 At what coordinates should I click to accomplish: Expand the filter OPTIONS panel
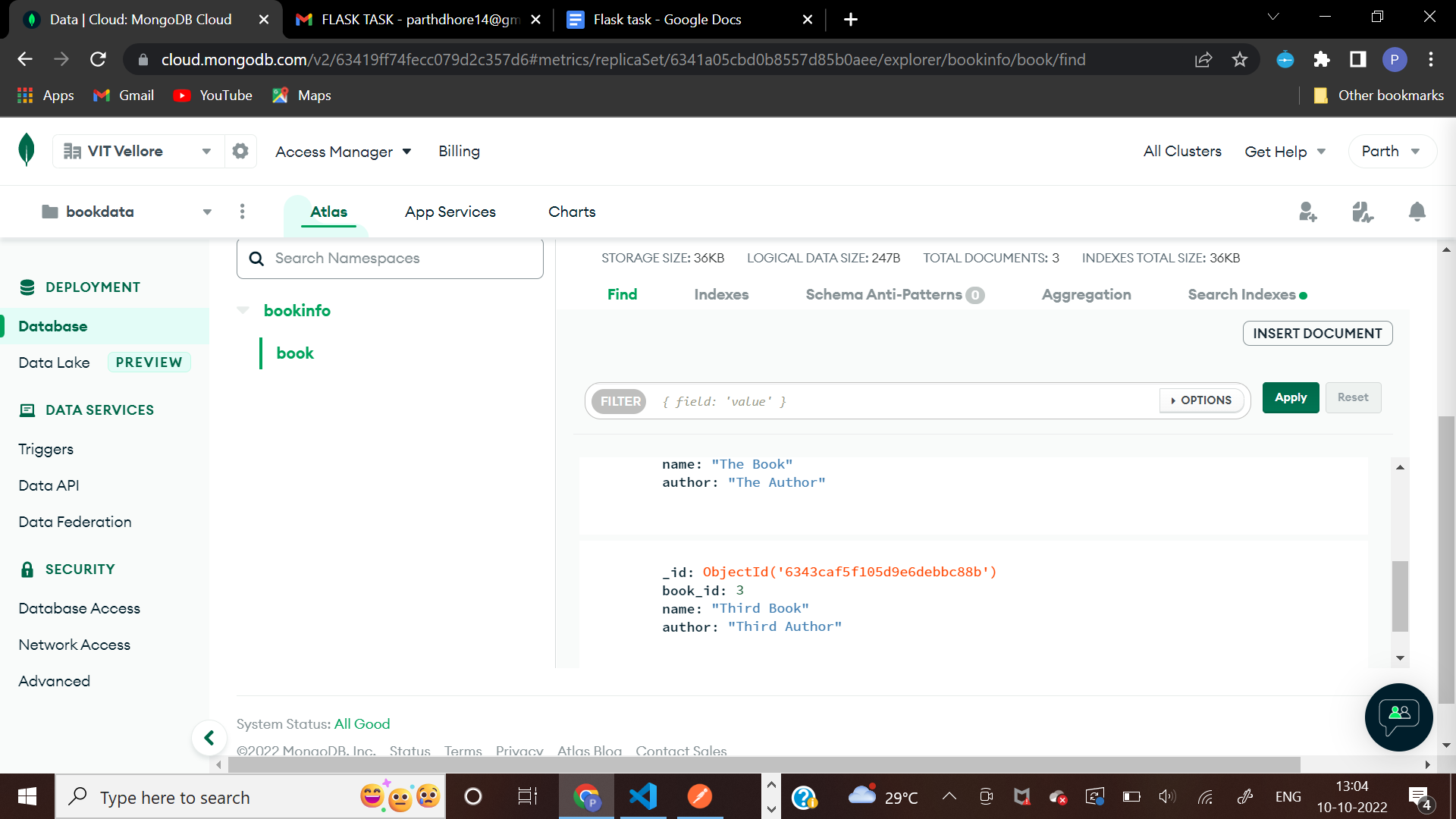[x=1200, y=400]
